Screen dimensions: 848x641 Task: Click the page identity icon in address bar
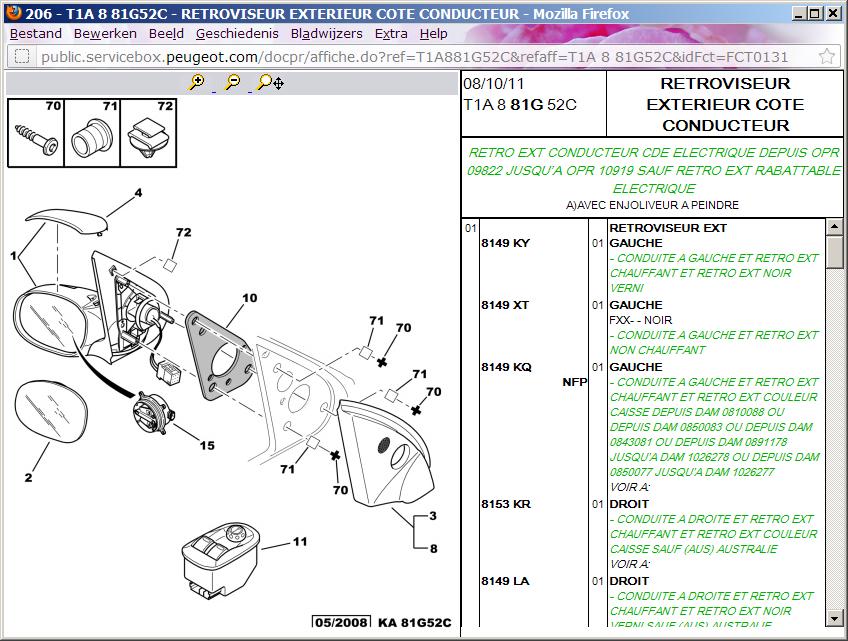click(22, 56)
